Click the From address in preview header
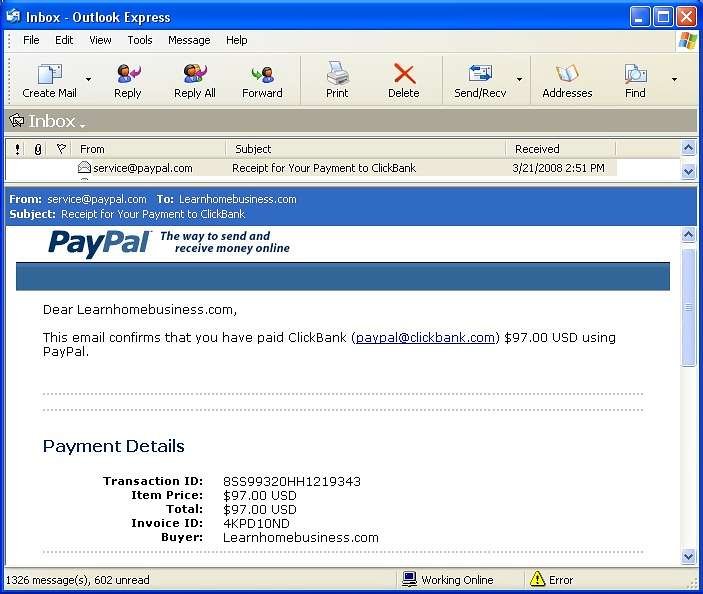The width and height of the screenshot is (703, 594). [x=97, y=199]
